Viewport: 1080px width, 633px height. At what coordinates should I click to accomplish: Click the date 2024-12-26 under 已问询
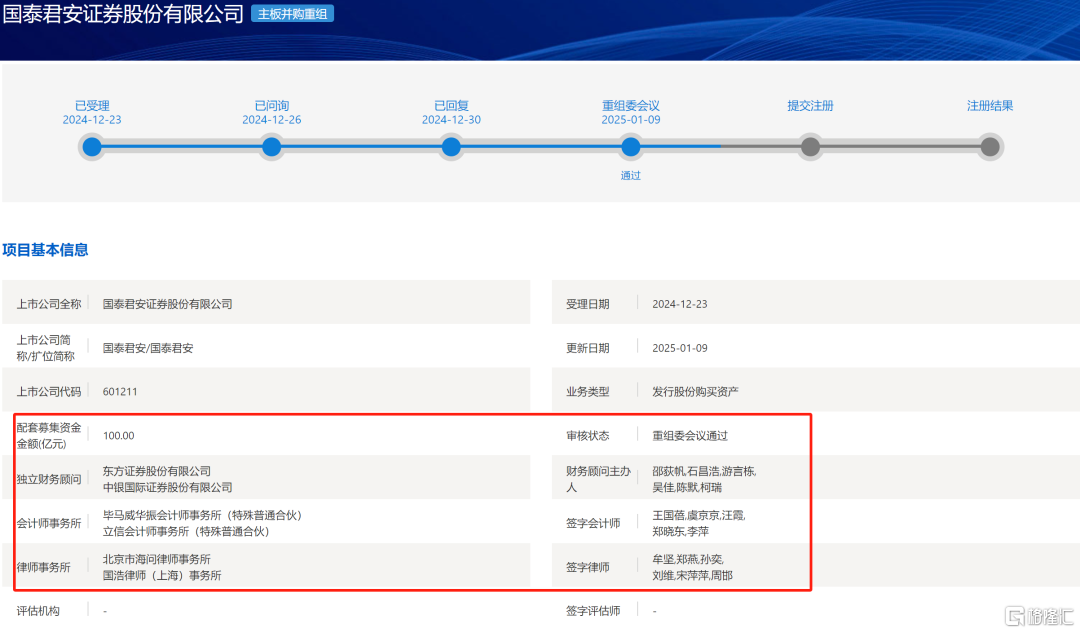tap(271, 120)
